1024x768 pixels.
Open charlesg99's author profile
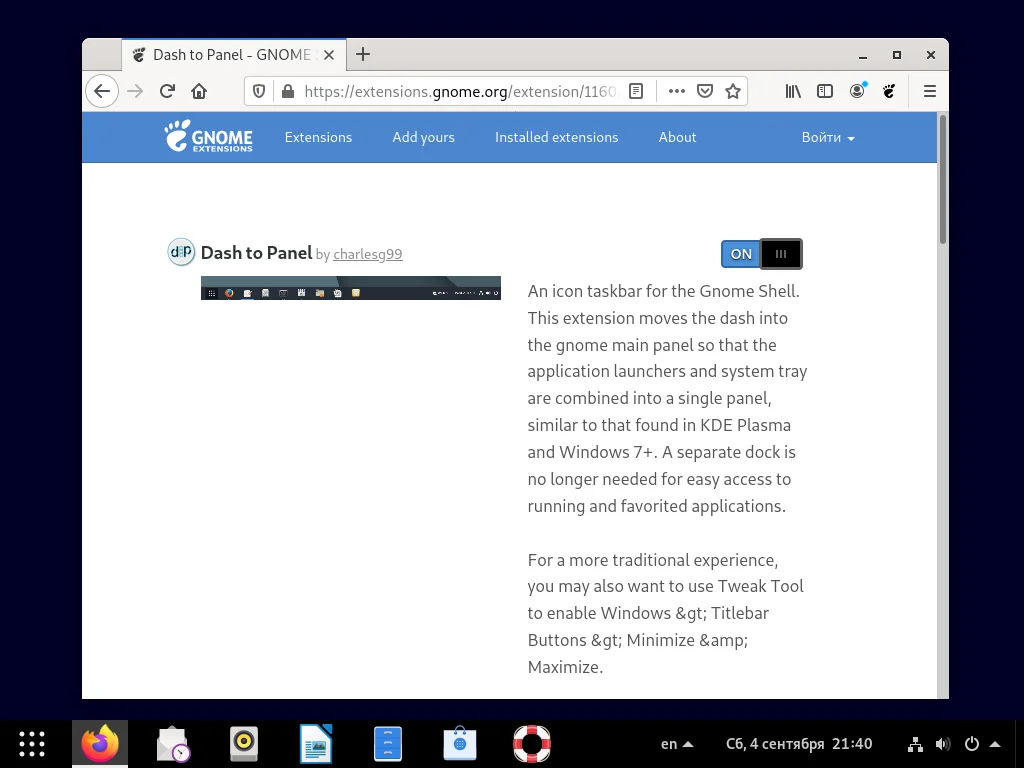(367, 254)
